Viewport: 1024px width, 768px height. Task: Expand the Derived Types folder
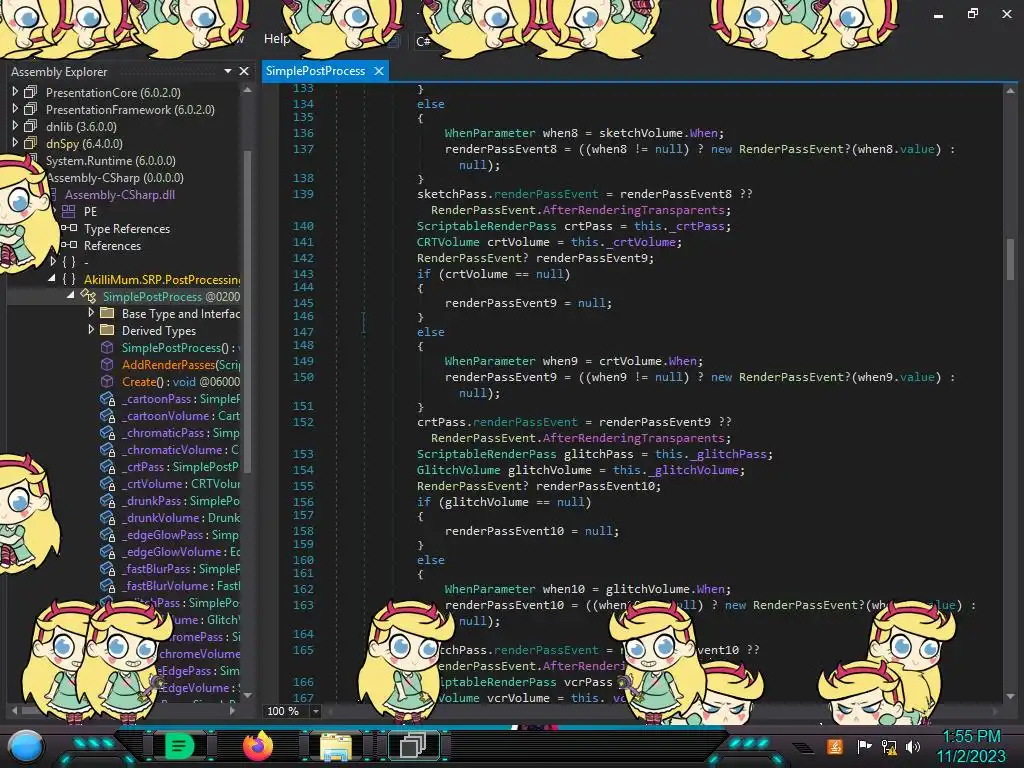(x=91, y=330)
